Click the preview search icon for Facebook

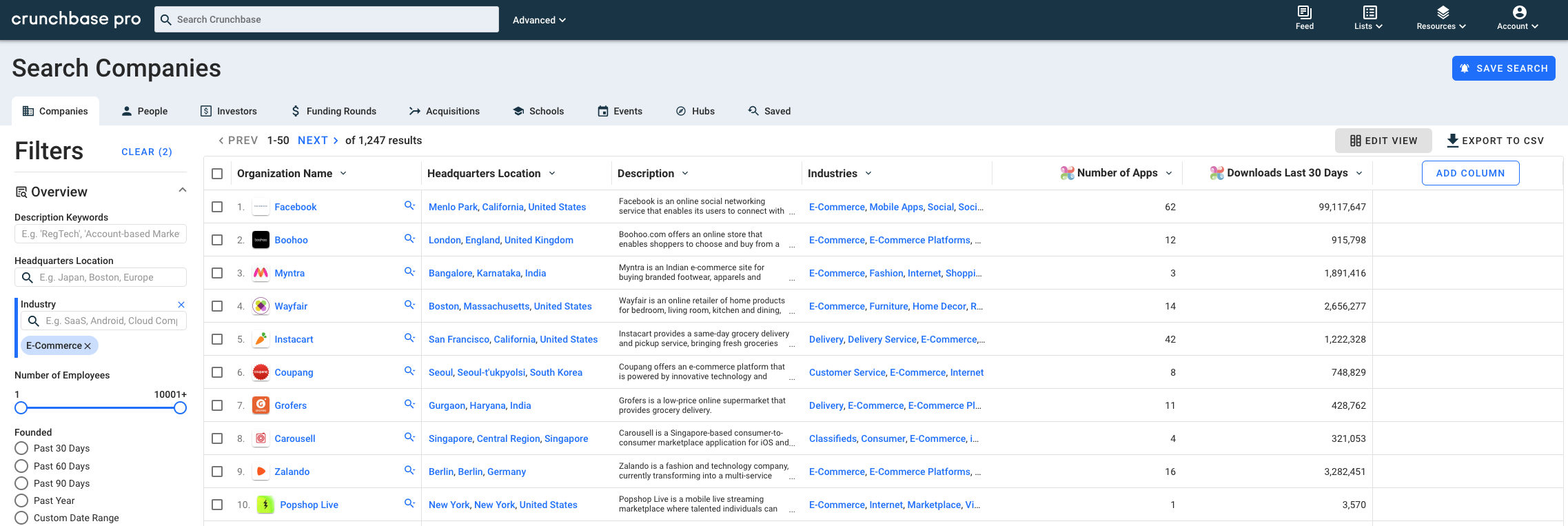(409, 205)
